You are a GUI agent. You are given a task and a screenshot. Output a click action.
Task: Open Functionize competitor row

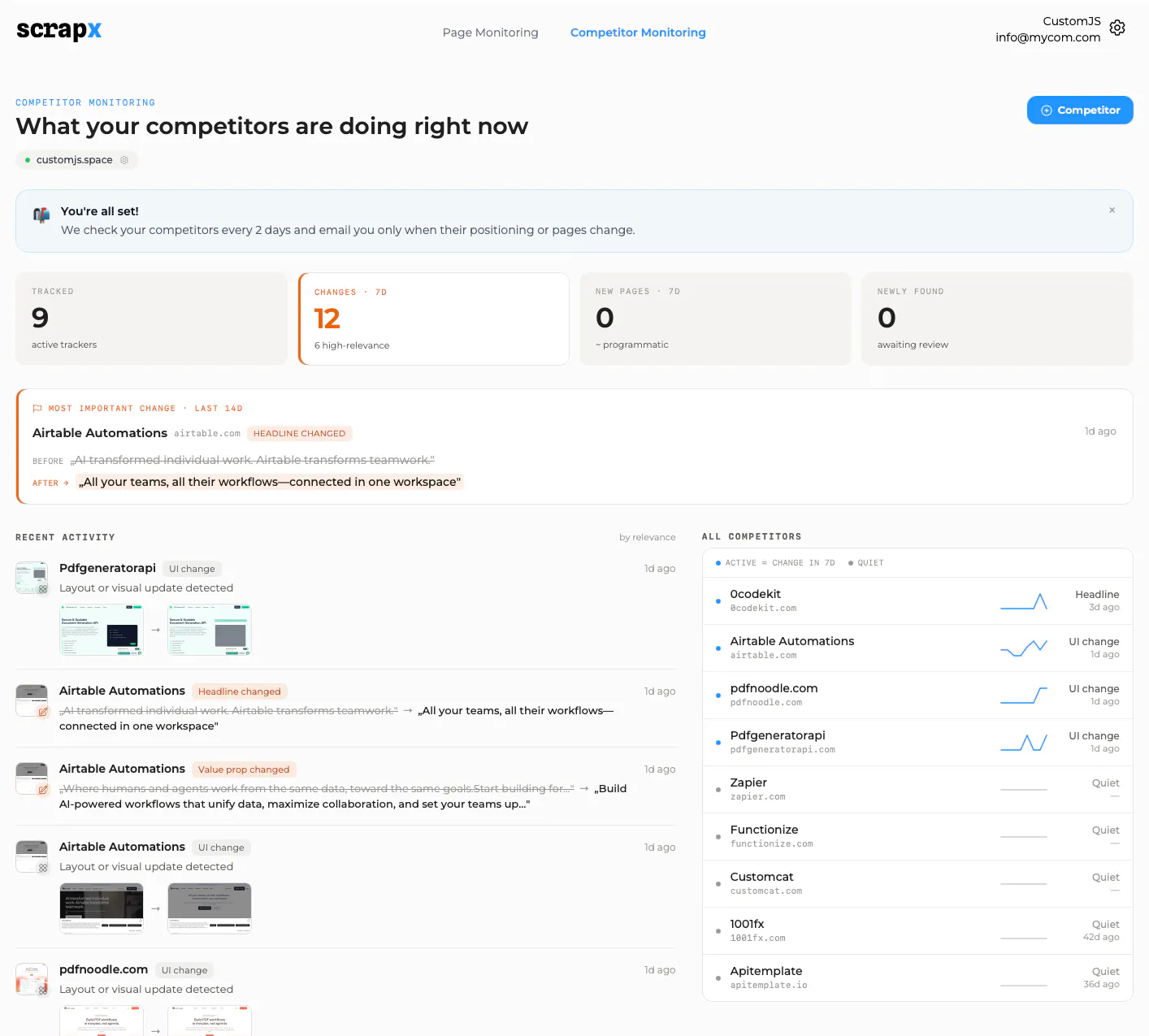(917, 837)
